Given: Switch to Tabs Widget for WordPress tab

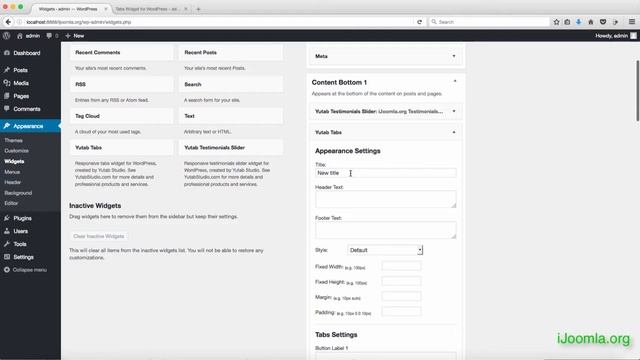Looking at the screenshot, I should (149, 9).
